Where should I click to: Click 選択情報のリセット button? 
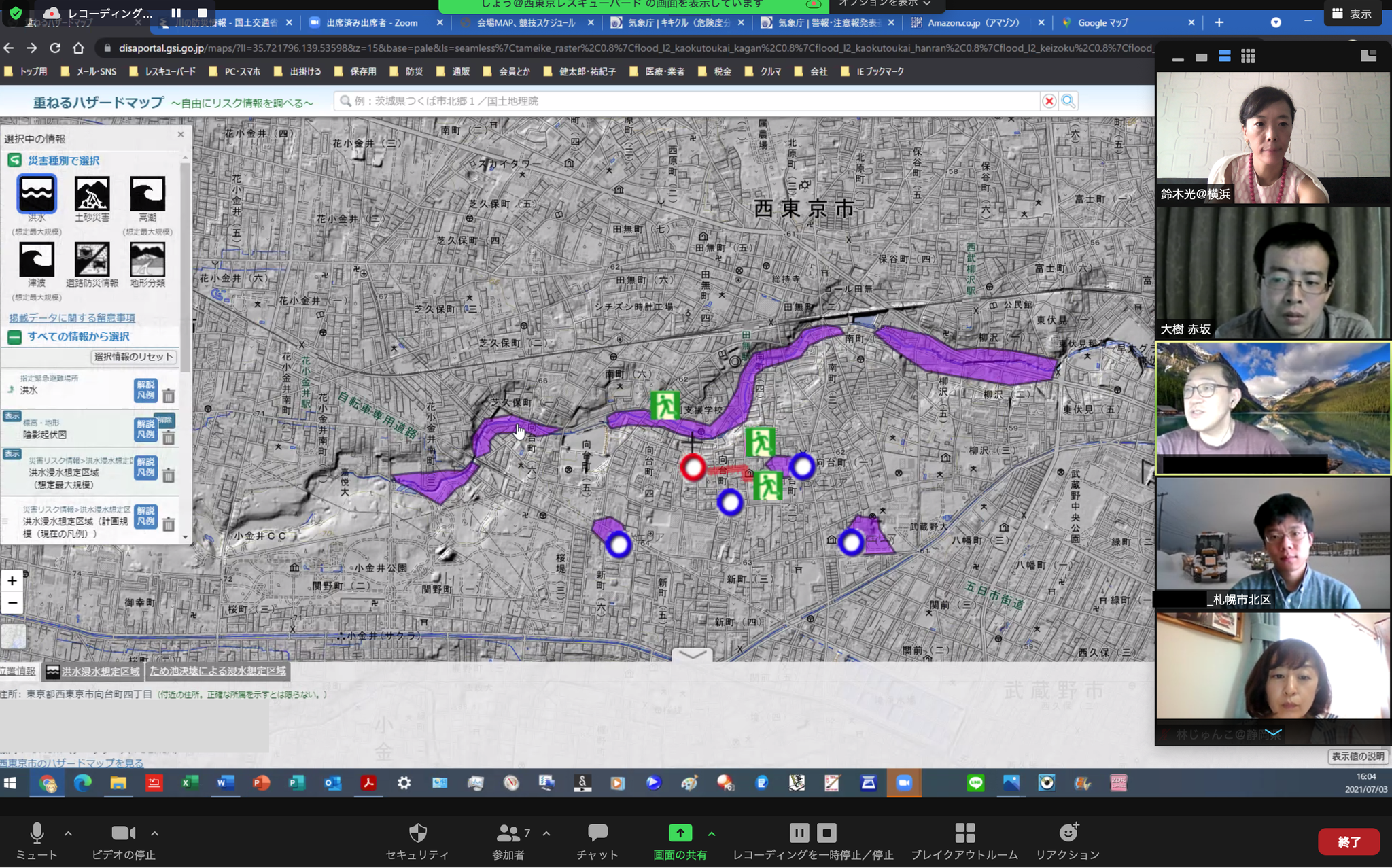133,357
